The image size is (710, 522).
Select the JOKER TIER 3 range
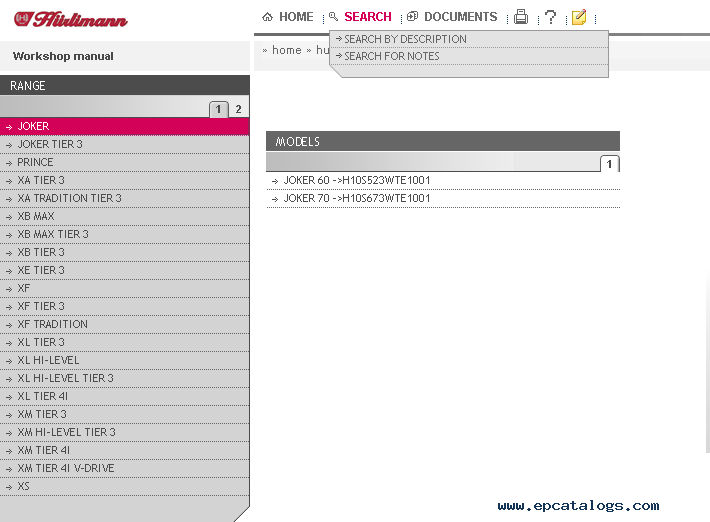point(125,144)
